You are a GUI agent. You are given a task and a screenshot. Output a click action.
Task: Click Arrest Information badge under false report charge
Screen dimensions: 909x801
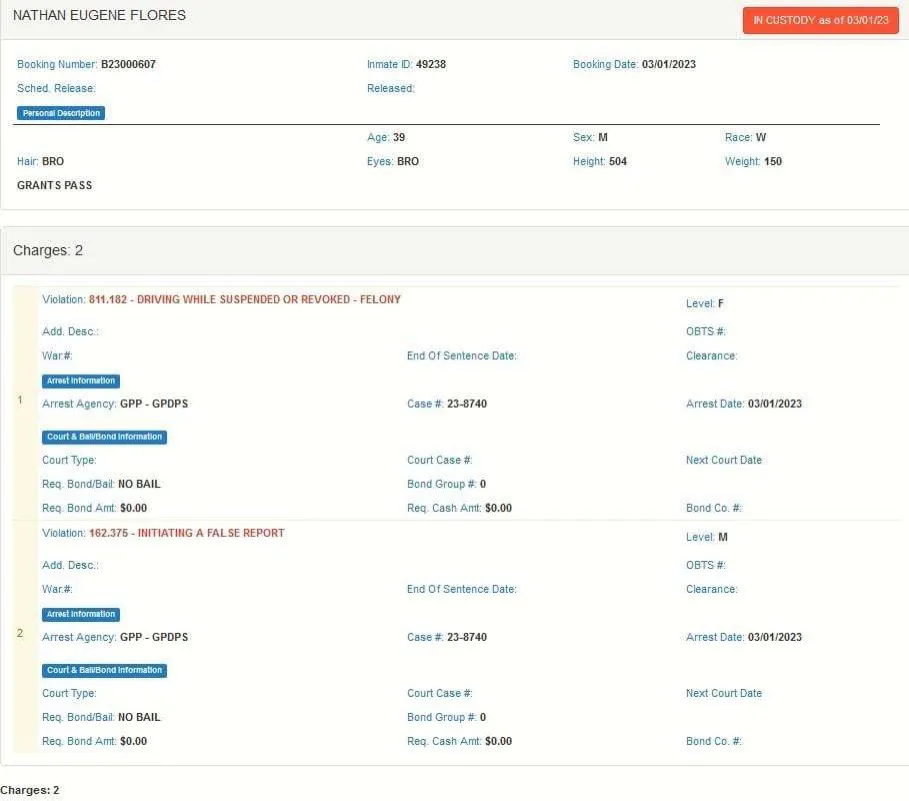tap(81, 614)
